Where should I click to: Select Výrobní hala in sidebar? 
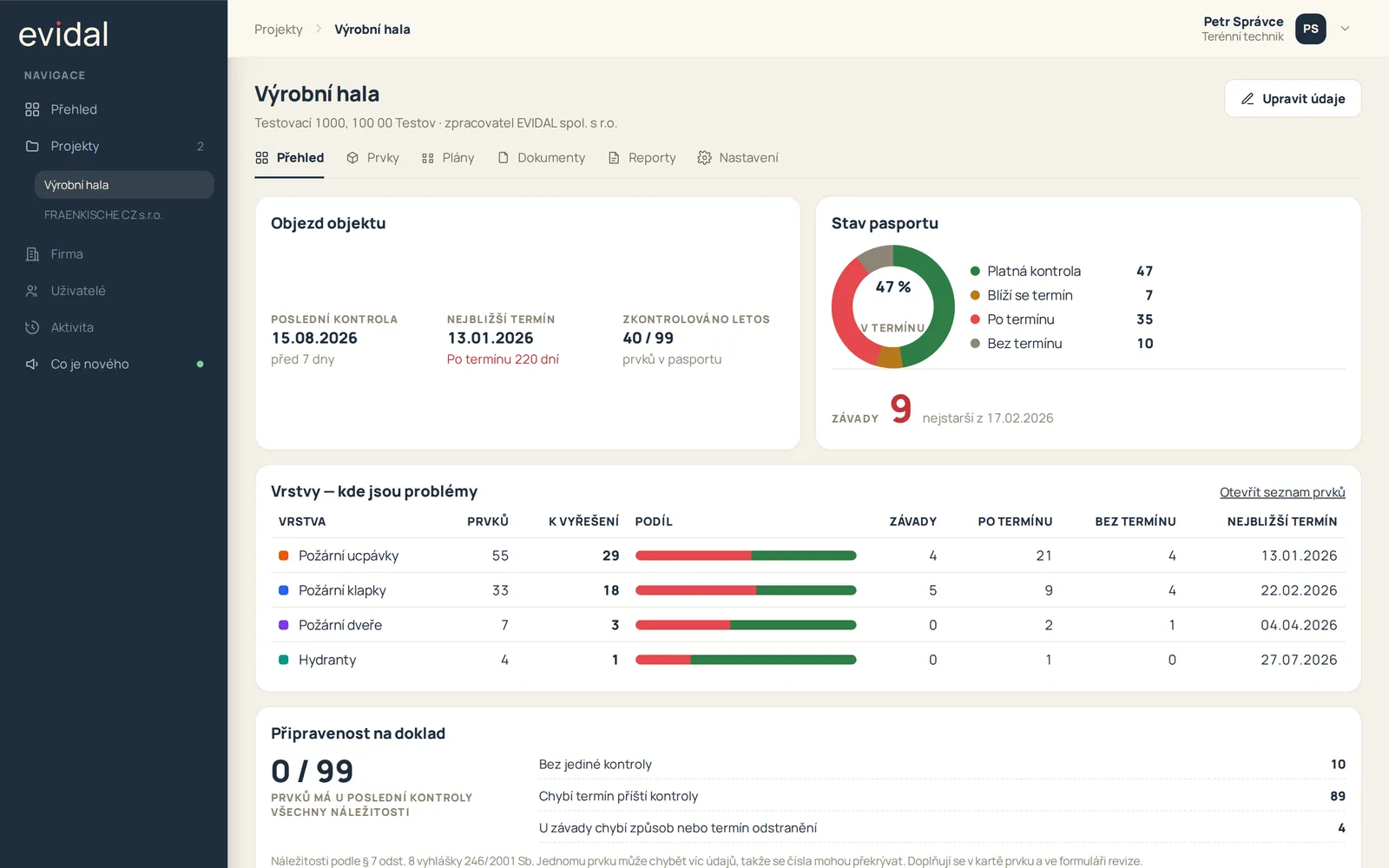124,185
